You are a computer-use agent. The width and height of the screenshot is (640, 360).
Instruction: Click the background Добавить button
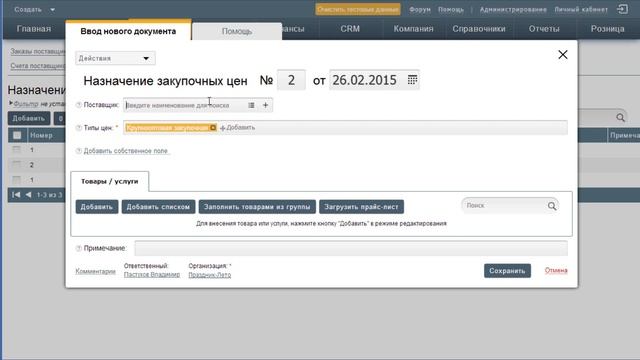(x=29, y=118)
